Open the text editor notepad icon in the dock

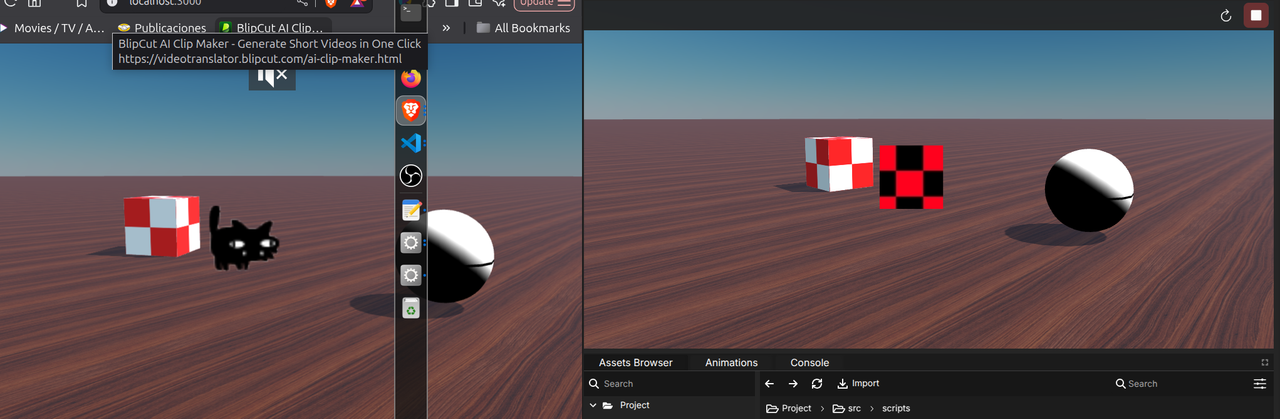pos(411,210)
